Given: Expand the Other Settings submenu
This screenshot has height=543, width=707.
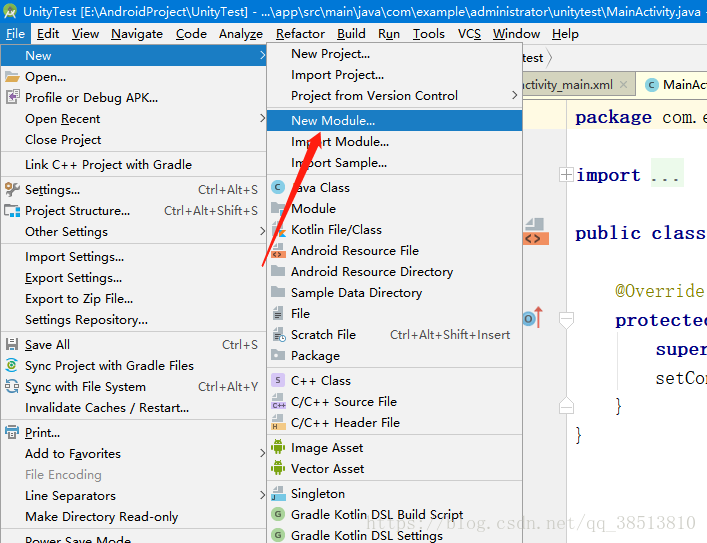Looking at the screenshot, I should click(262, 231).
